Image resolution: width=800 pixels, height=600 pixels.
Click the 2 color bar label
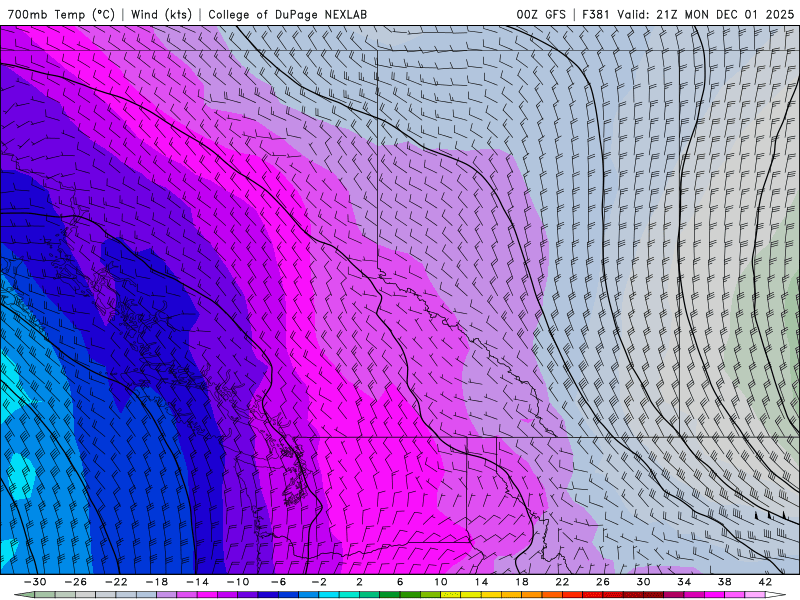(359, 582)
